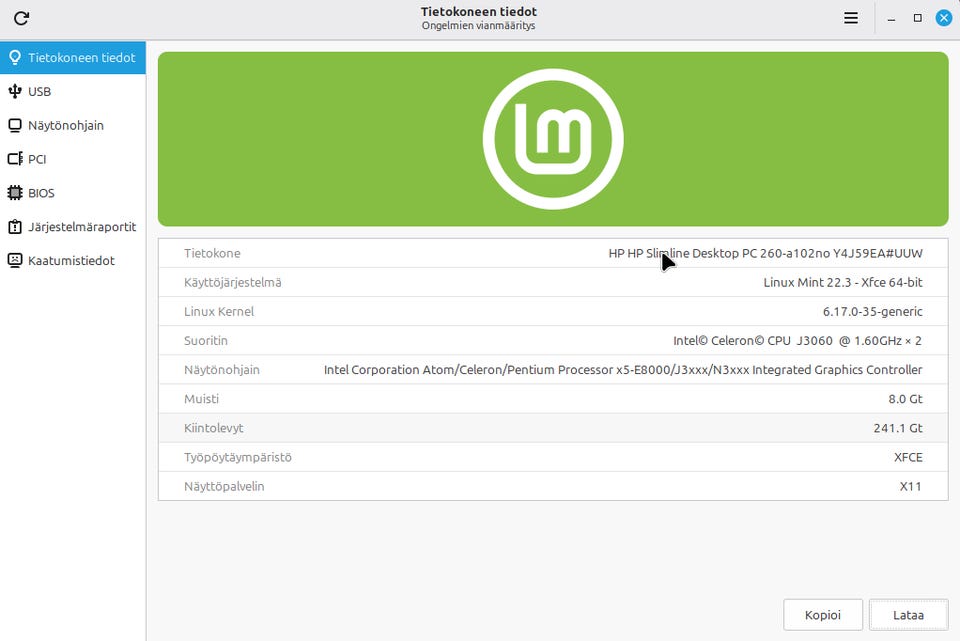960x641 pixels.
Task: Select the Tietokone row label
Action: click(x=212, y=253)
